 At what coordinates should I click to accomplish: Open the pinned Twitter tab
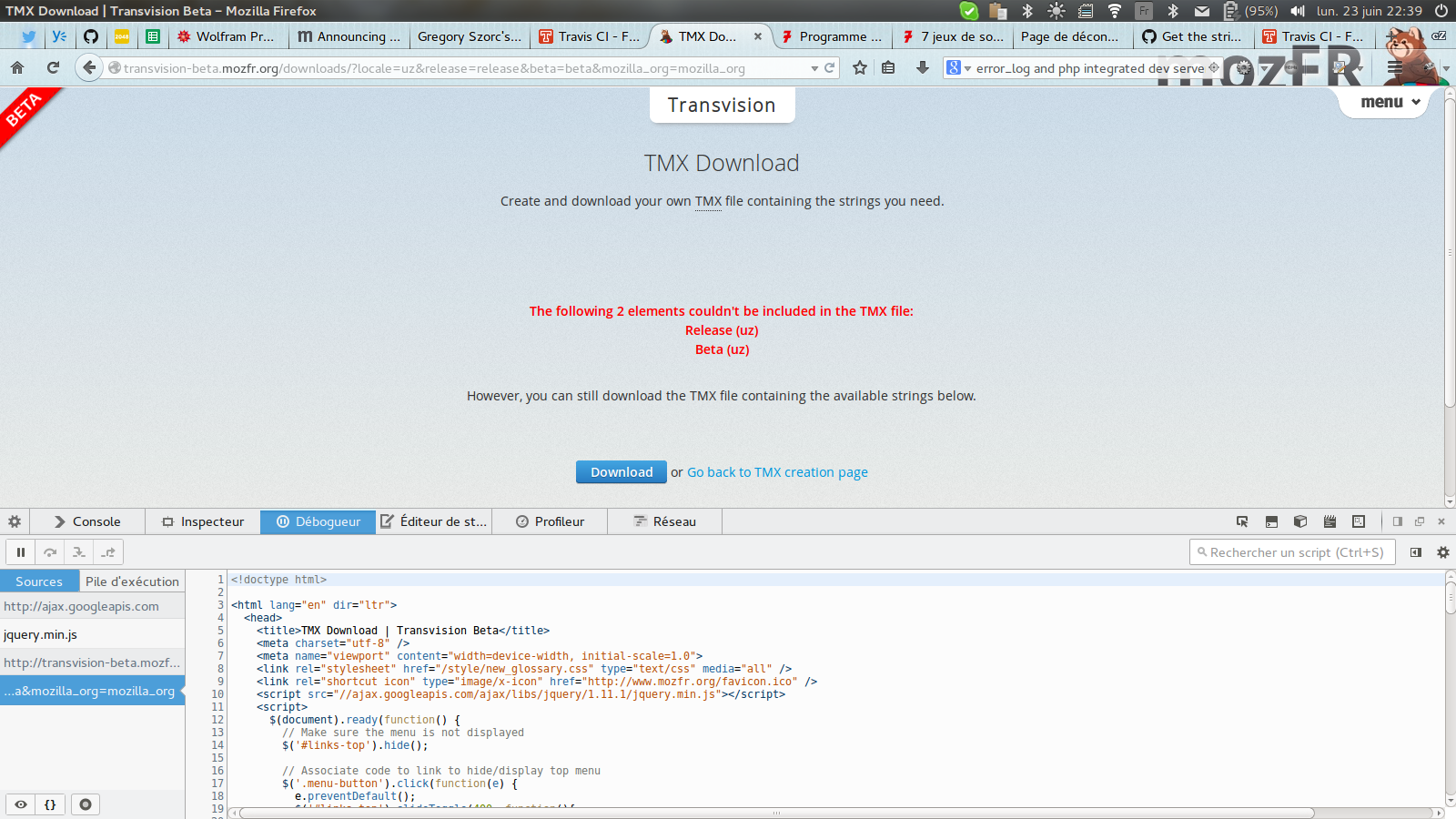point(29,36)
